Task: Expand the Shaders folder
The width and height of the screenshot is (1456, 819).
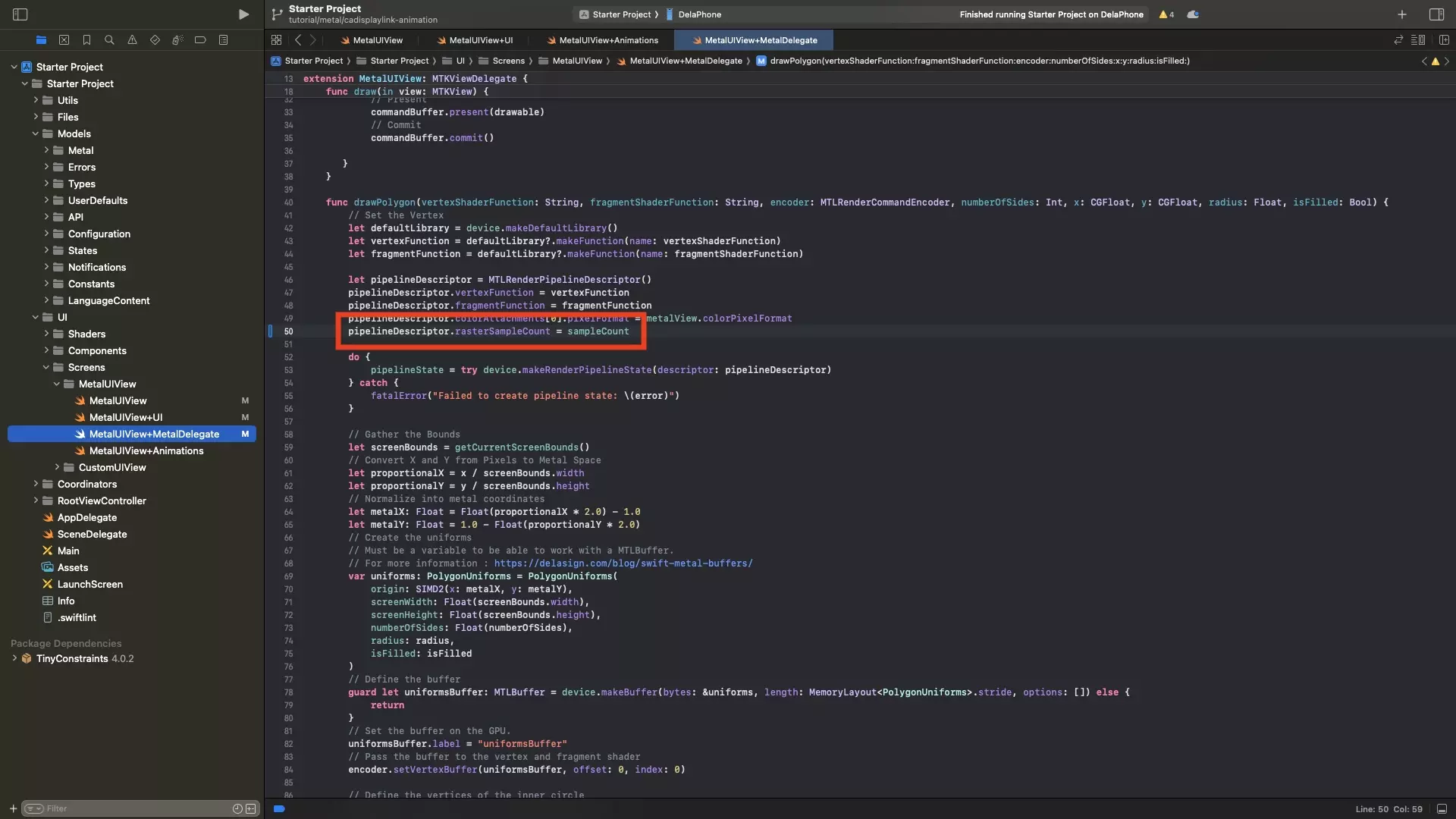Action: click(45, 334)
